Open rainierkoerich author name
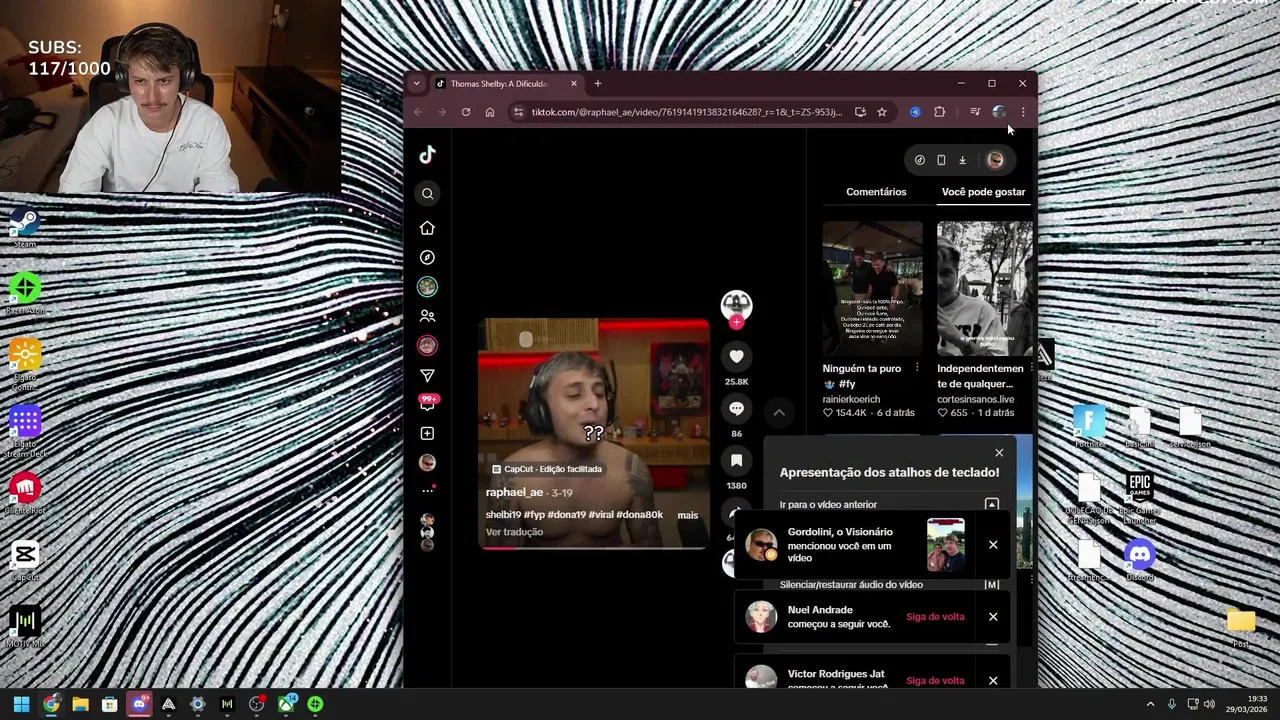The width and height of the screenshot is (1280, 720). 851,399
